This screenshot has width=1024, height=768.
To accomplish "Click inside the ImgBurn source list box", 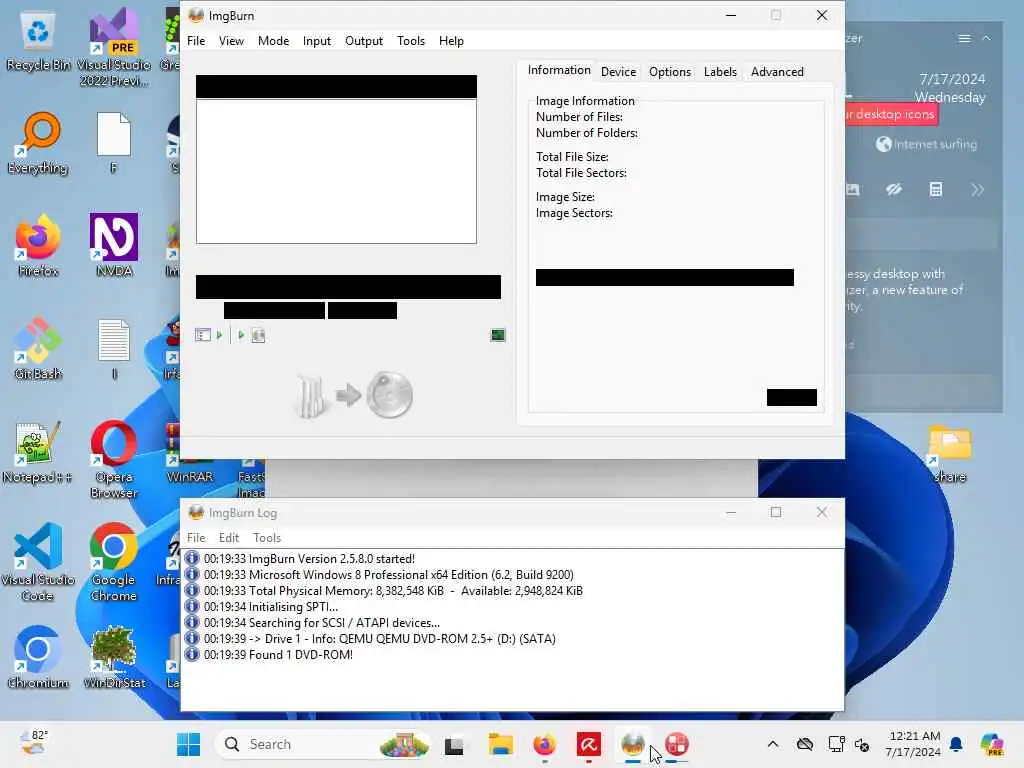I will pos(336,171).
